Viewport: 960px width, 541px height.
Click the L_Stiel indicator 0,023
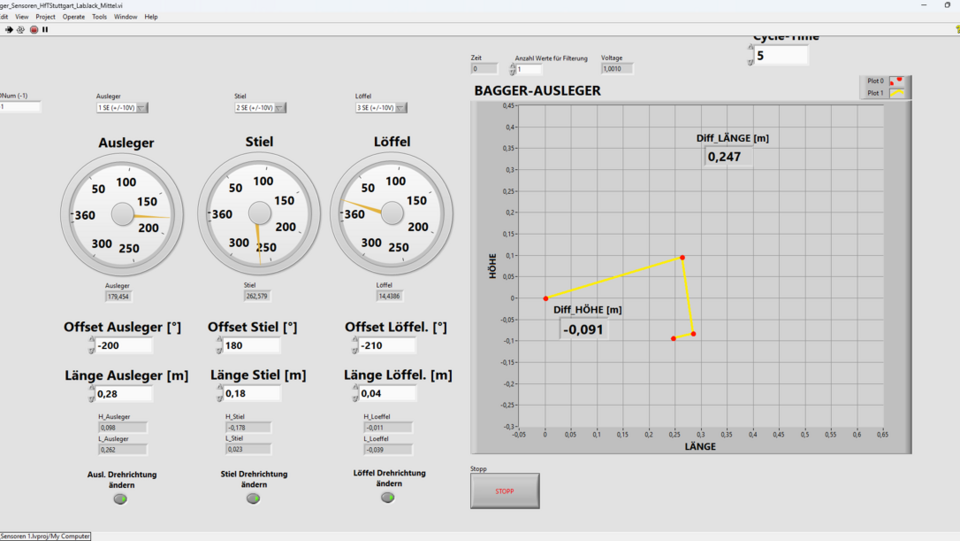(248, 449)
